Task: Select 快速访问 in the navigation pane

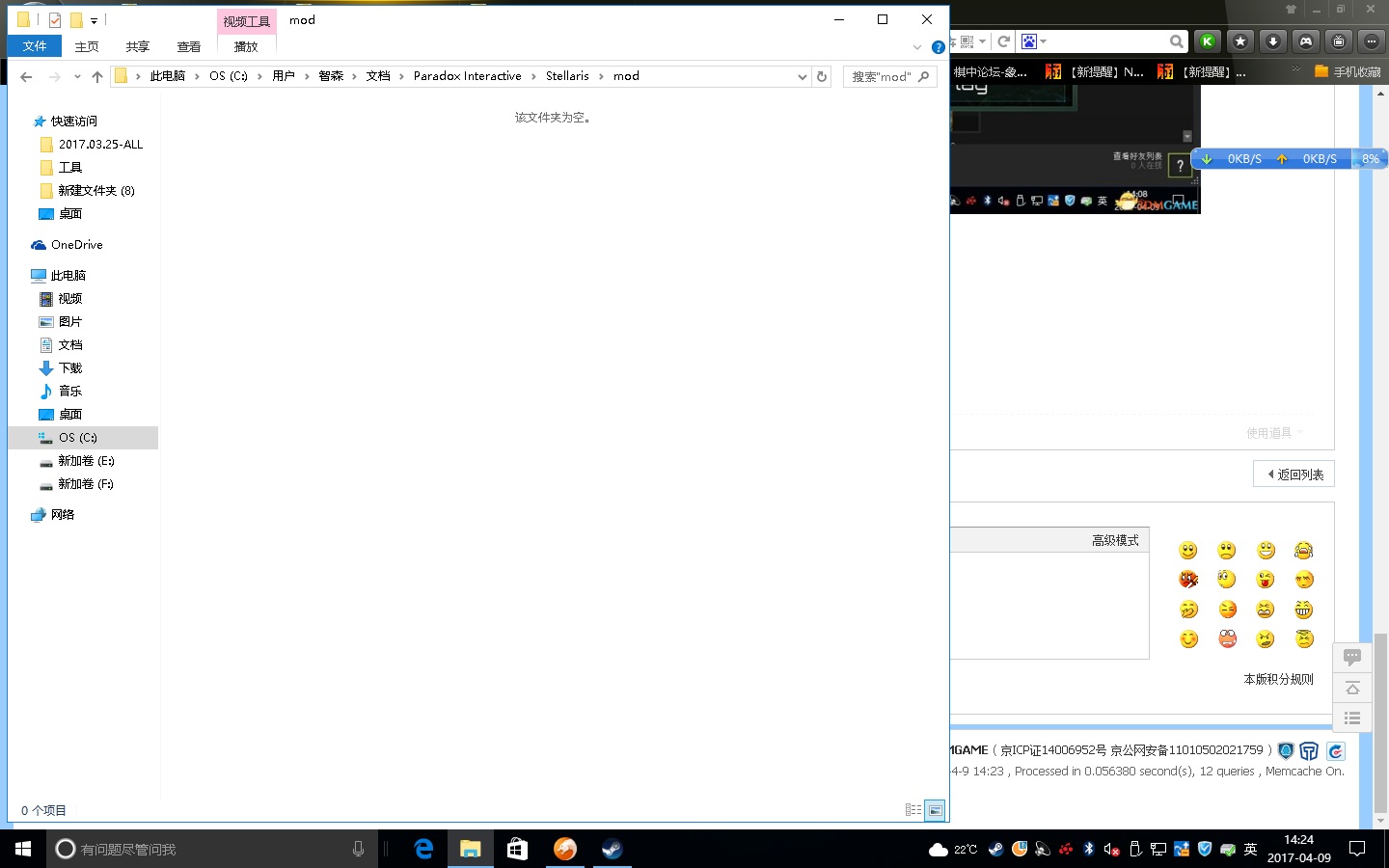Action: [74, 122]
